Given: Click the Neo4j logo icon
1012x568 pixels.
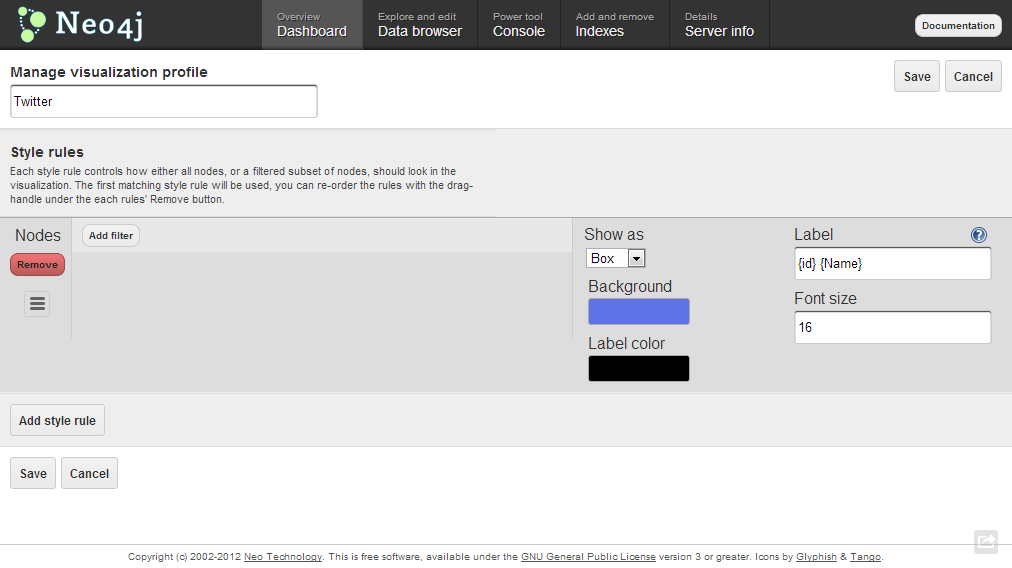Looking at the screenshot, I should 32,24.
